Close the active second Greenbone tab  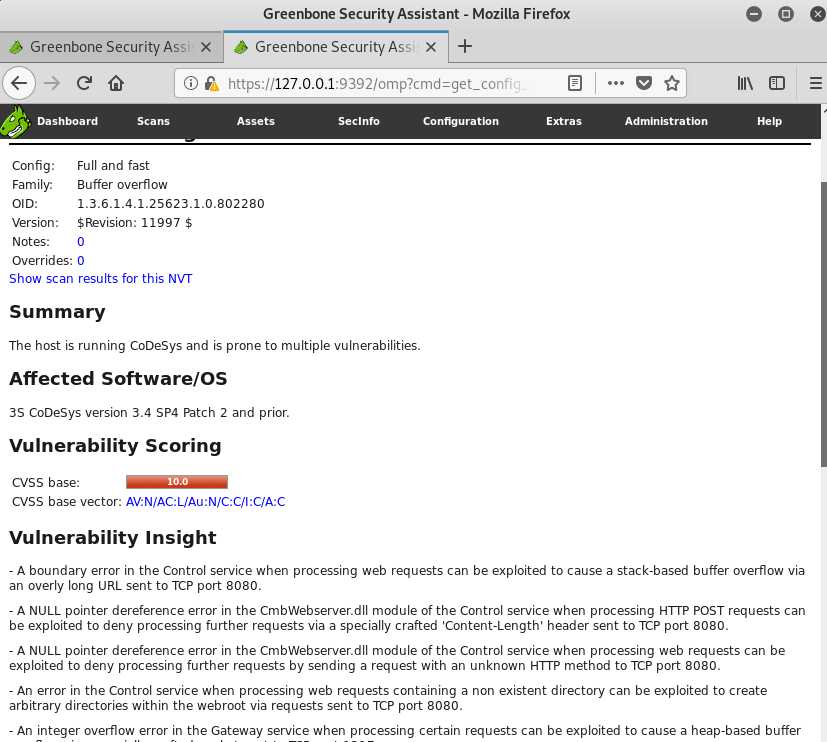(430, 47)
